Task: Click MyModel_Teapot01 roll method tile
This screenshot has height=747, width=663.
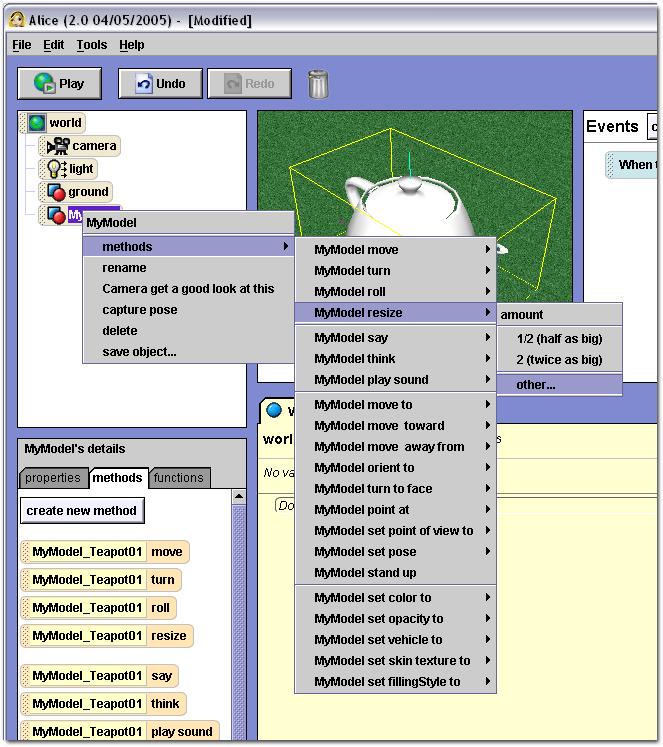Action: pos(99,608)
